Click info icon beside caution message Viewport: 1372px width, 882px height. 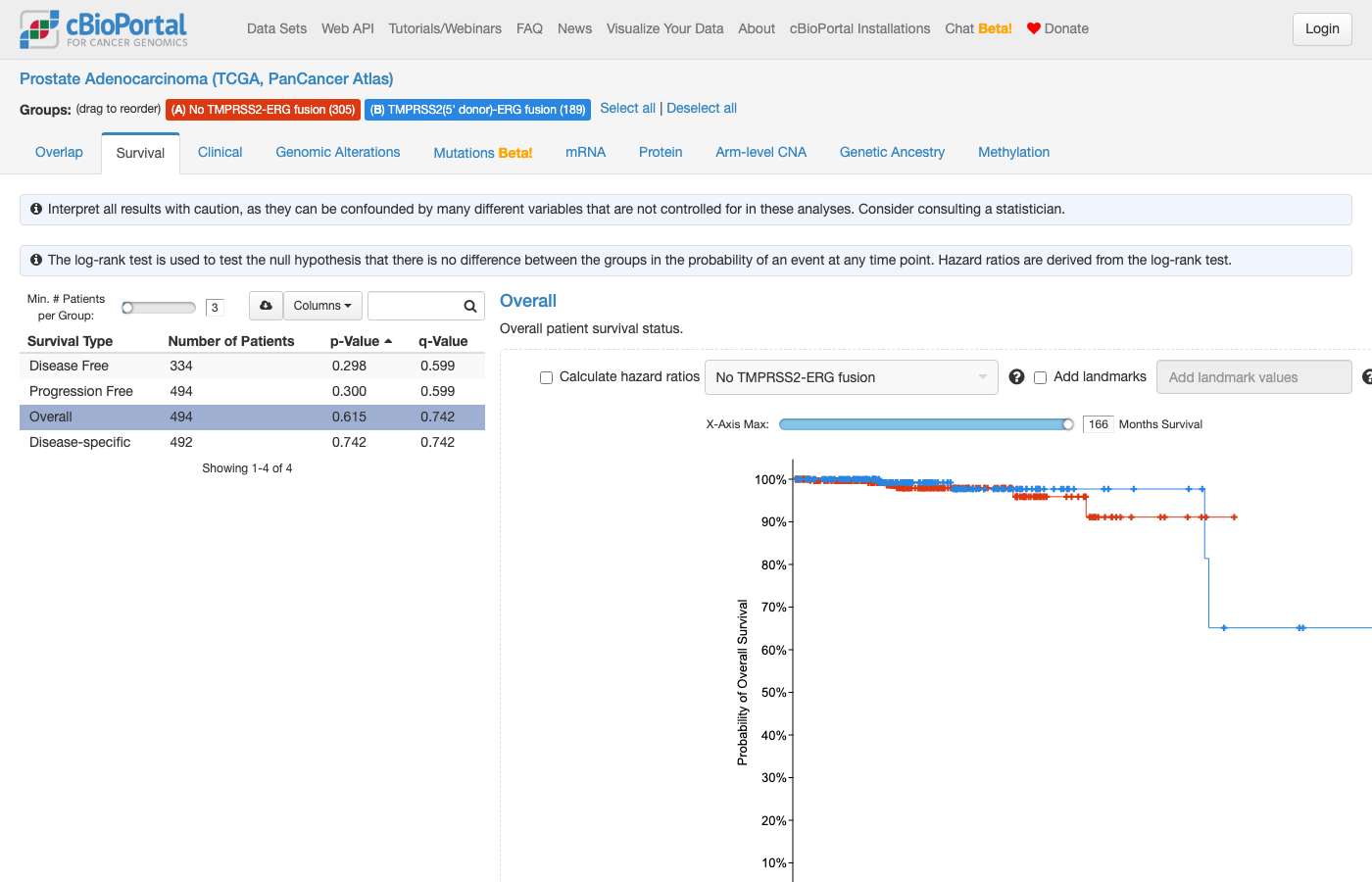[36, 209]
